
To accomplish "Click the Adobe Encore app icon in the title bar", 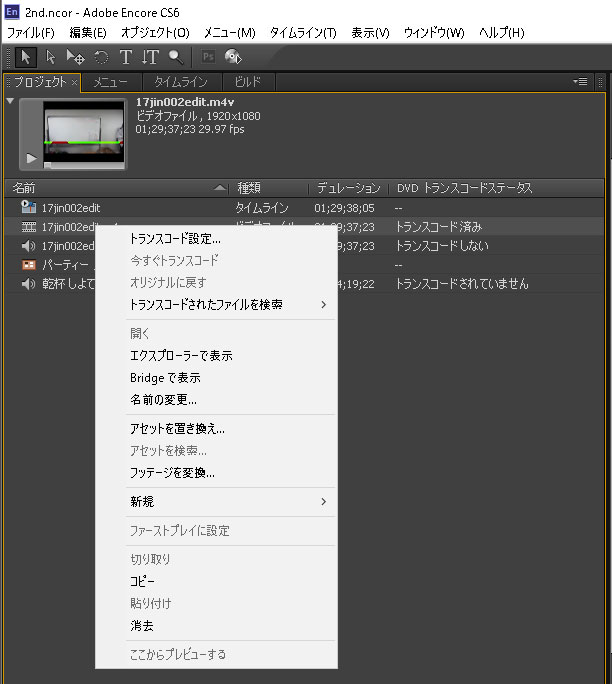I will tap(11, 12).
